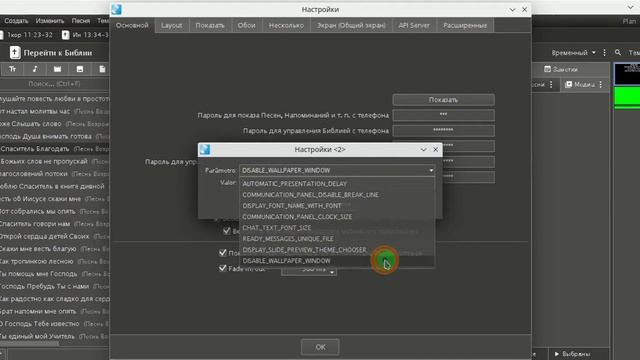Screen dimensions: 640x360
Task: Select the music note songs icon
Action: pos(35,69)
